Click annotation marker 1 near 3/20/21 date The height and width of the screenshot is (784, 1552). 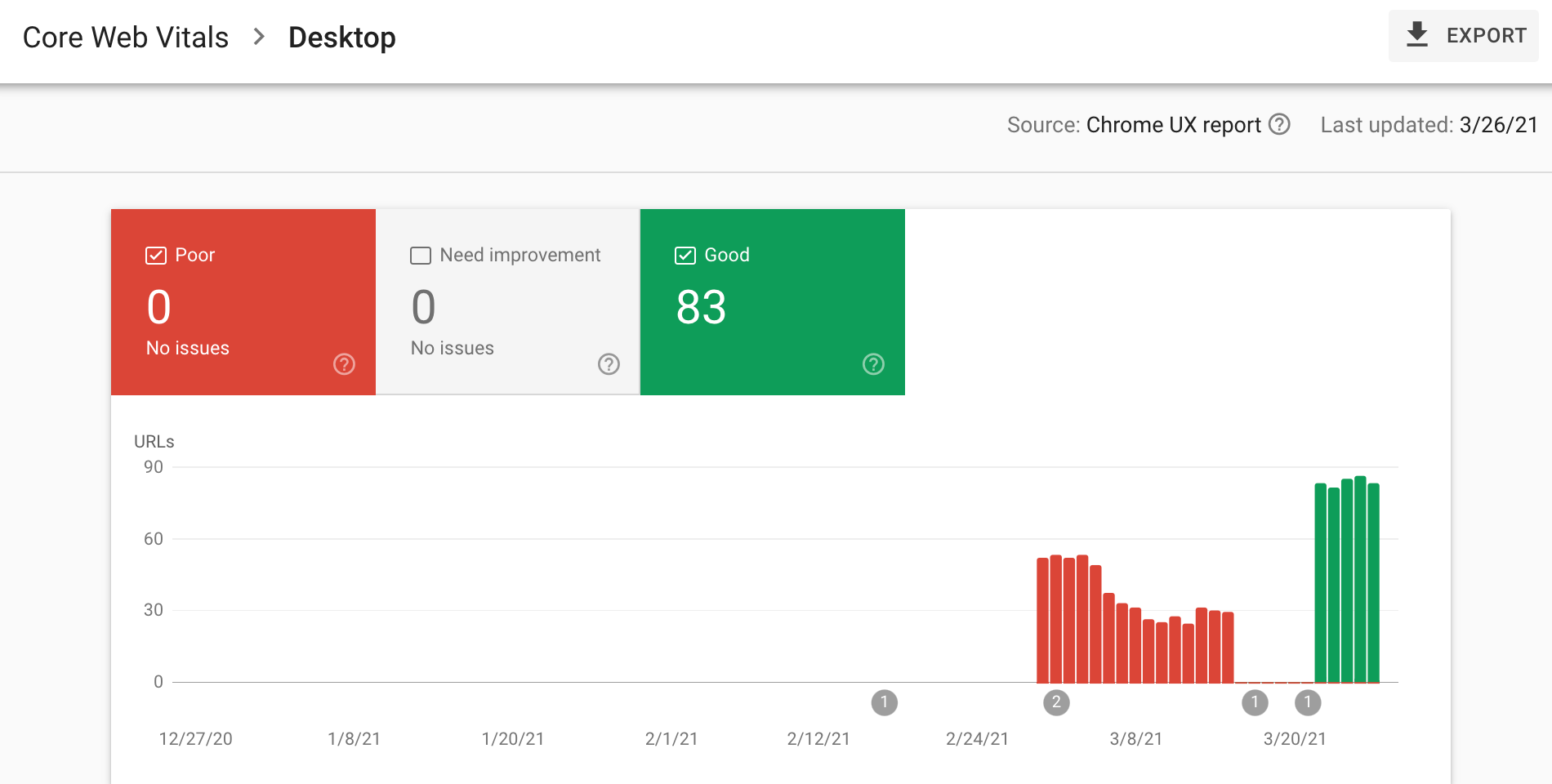coord(1307,702)
